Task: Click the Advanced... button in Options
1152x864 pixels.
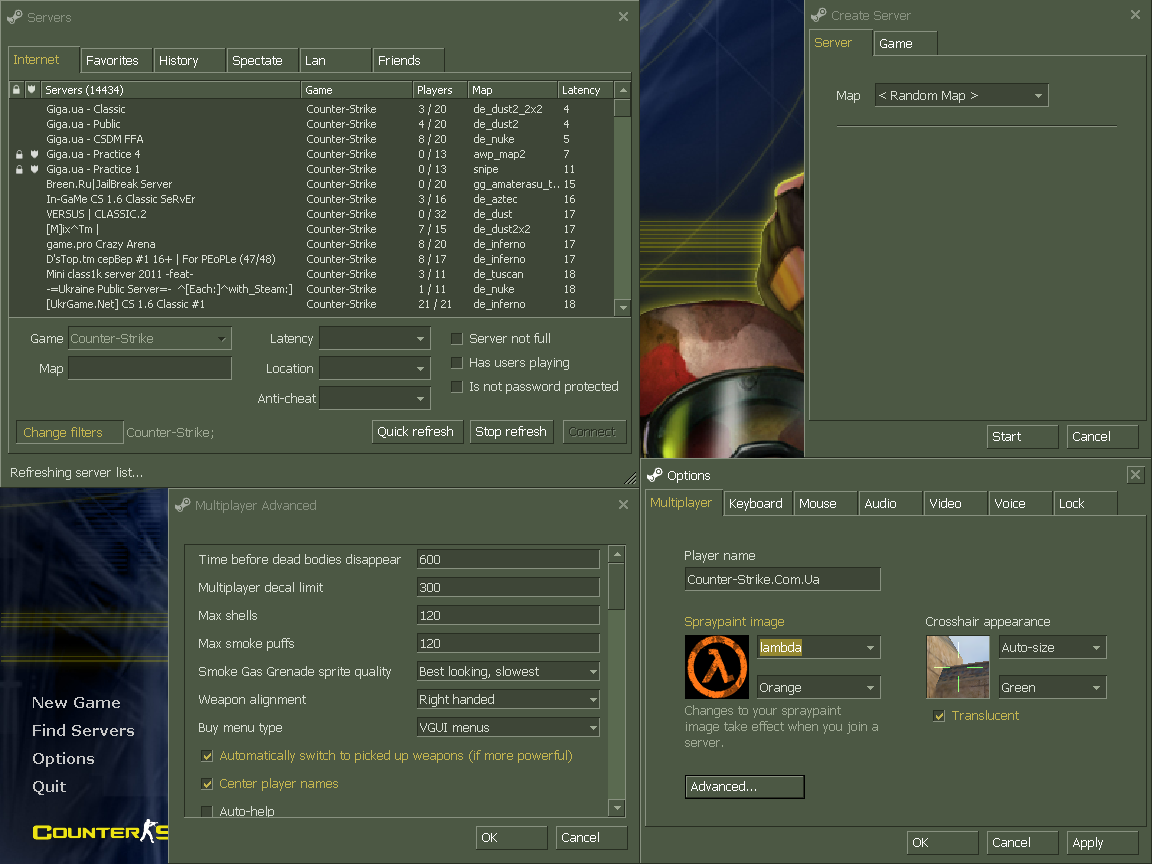Action: click(x=745, y=787)
